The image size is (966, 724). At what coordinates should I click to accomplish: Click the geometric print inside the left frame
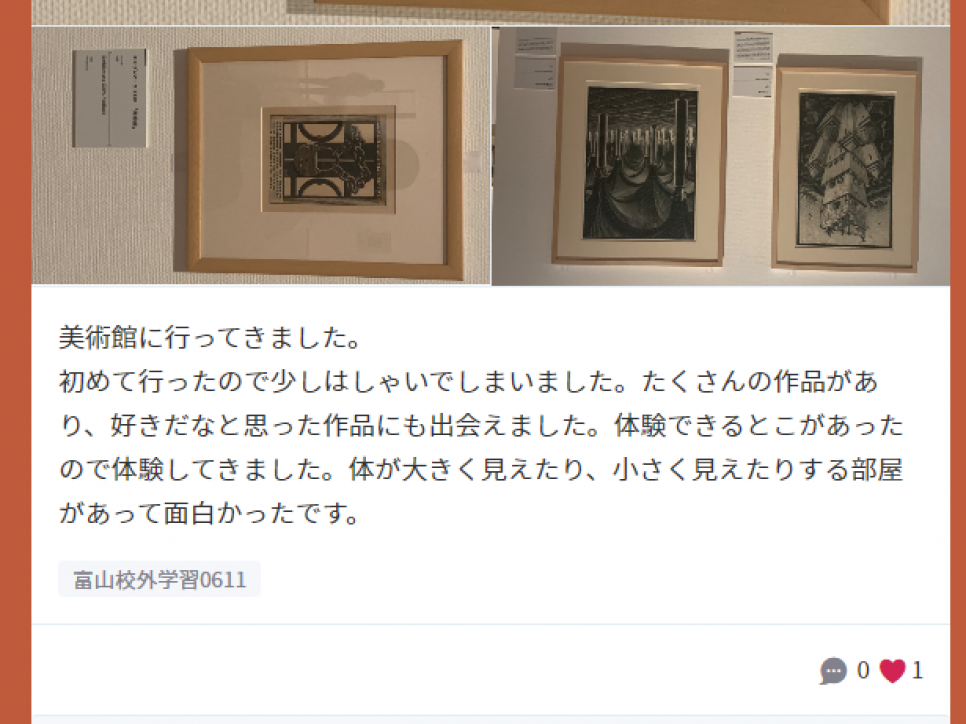327,160
